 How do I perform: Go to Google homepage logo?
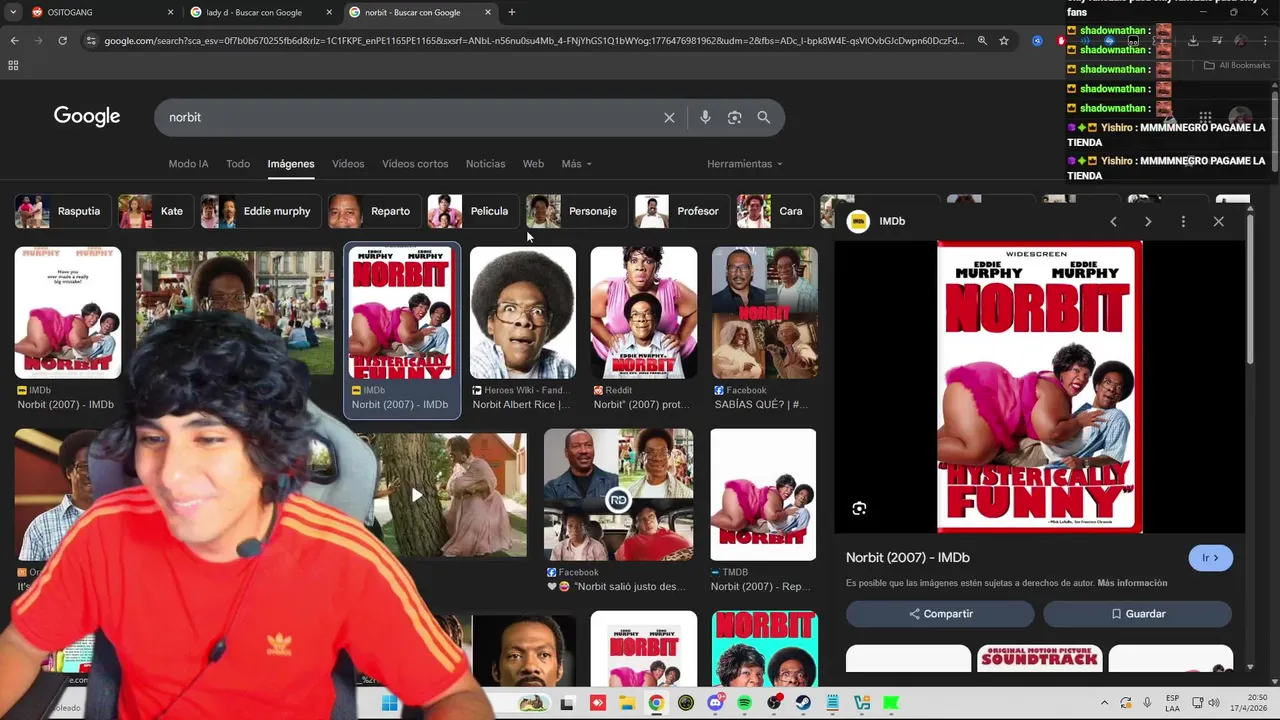click(87, 116)
